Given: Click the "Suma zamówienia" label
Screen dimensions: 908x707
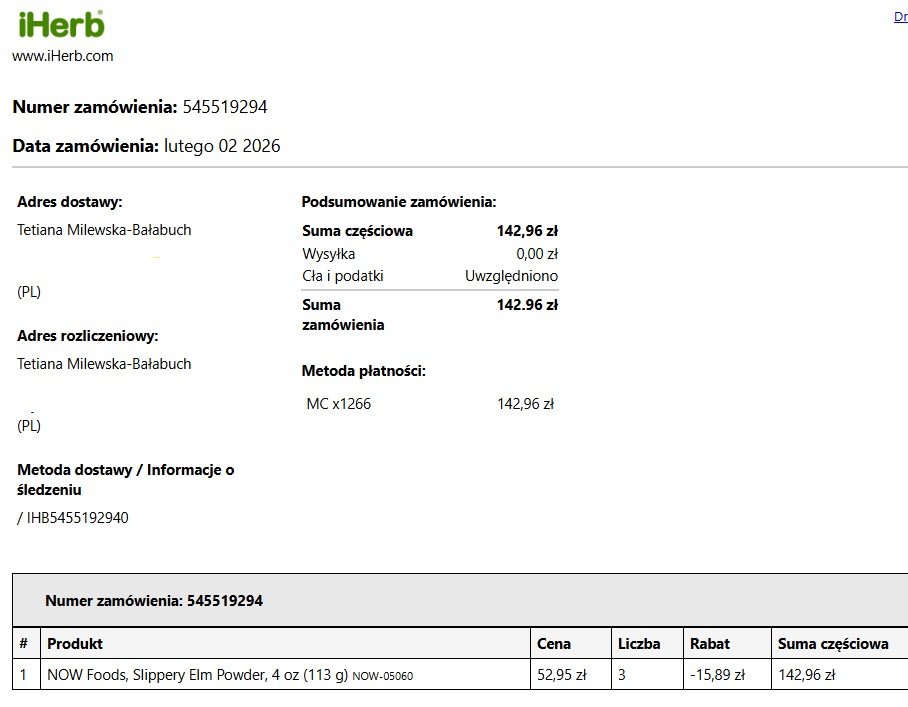Looking at the screenshot, I should pyautogui.click(x=343, y=315).
